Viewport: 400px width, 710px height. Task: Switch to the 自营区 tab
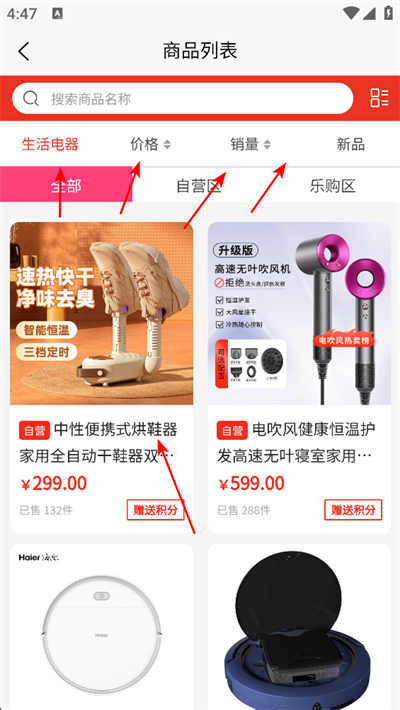click(199, 186)
